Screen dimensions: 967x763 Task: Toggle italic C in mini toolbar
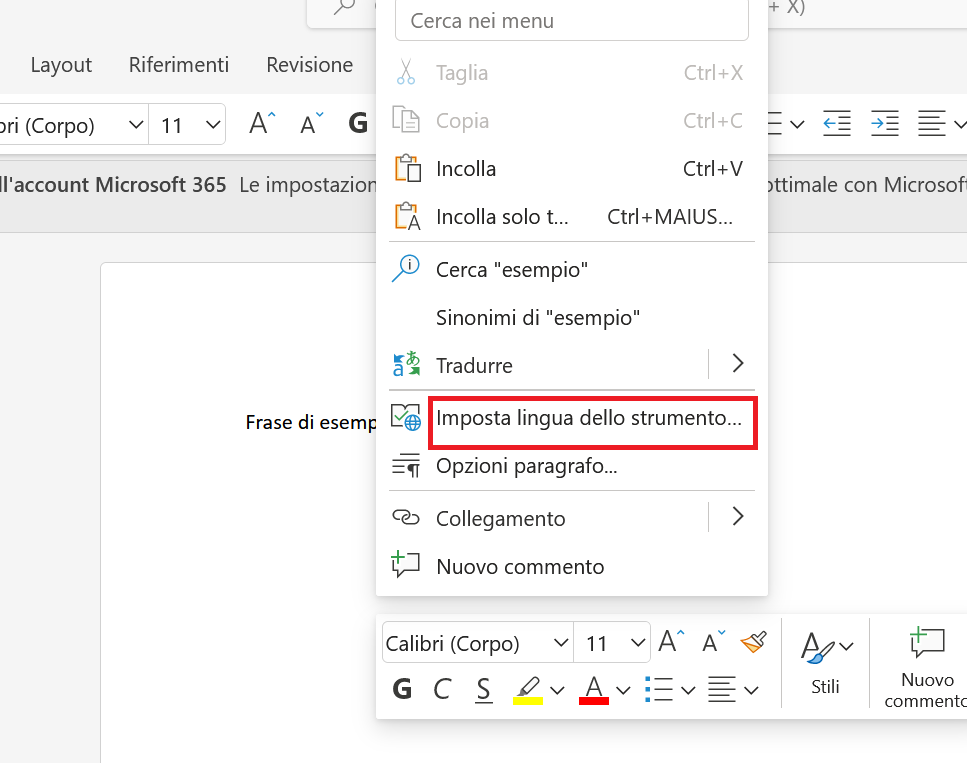click(442, 689)
